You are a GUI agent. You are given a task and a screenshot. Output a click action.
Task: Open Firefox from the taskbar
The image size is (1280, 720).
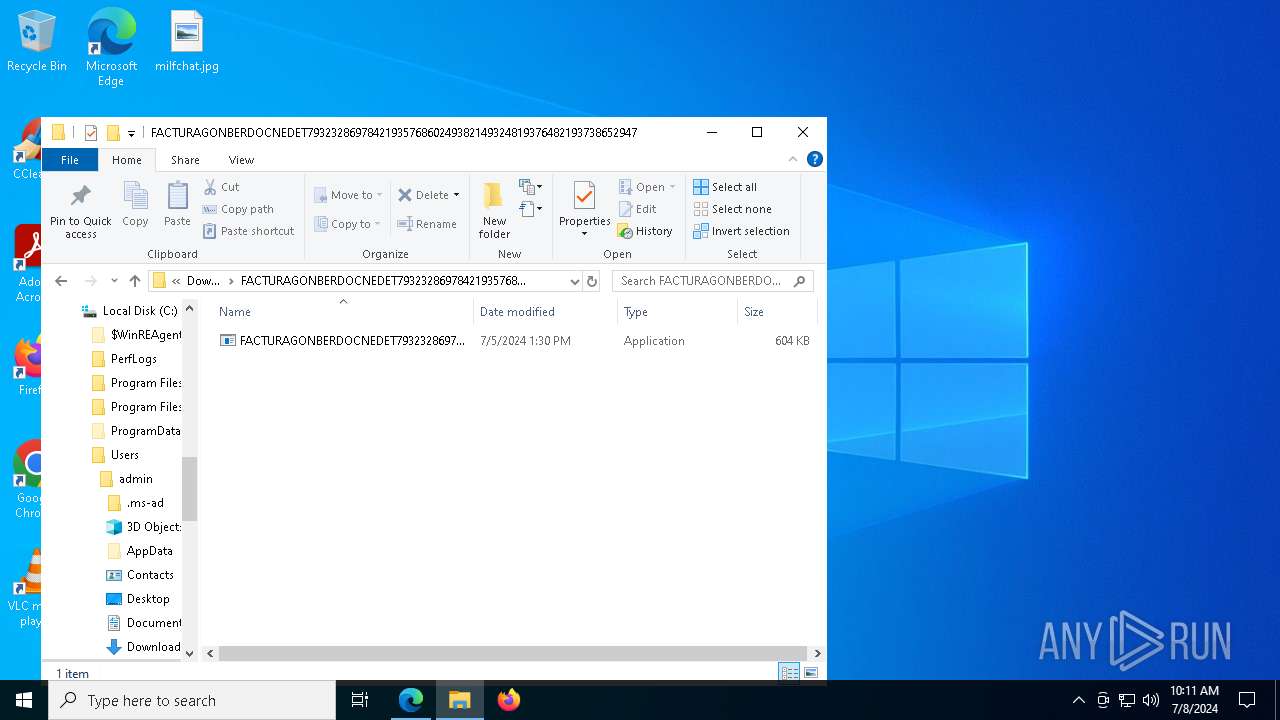(x=509, y=700)
